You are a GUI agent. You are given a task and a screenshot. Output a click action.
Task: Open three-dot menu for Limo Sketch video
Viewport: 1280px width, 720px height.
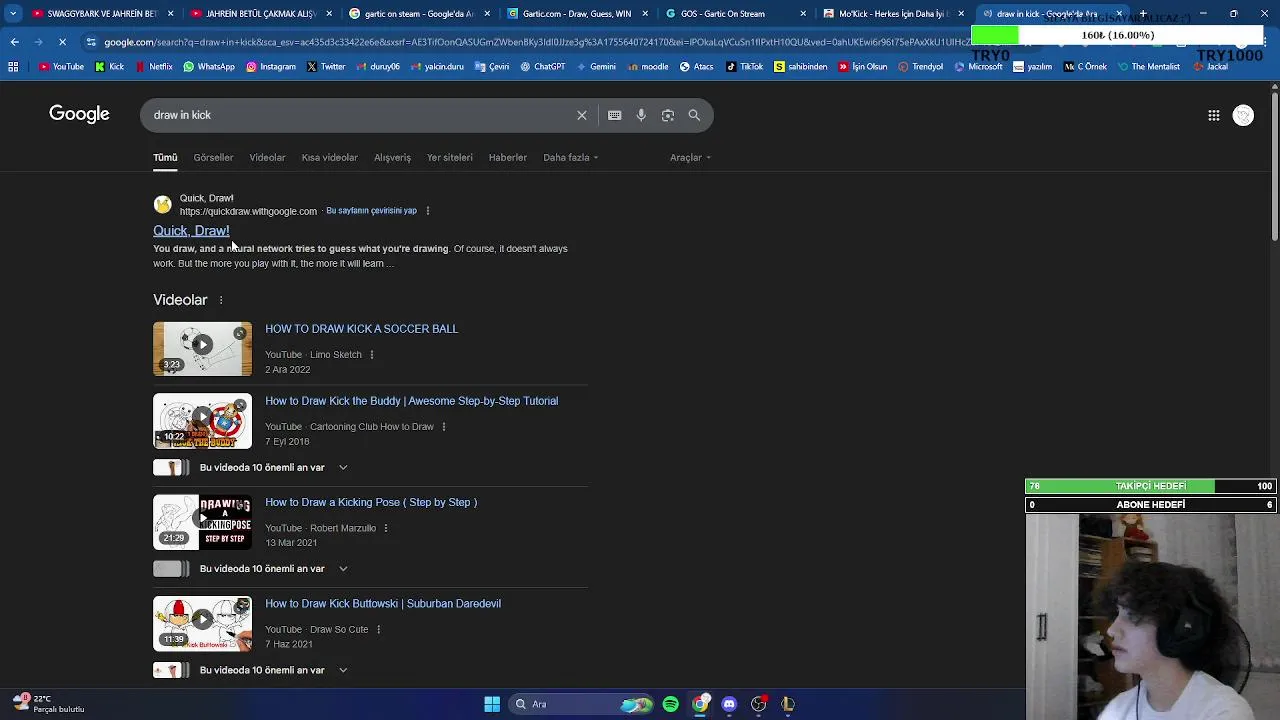click(372, 355)
